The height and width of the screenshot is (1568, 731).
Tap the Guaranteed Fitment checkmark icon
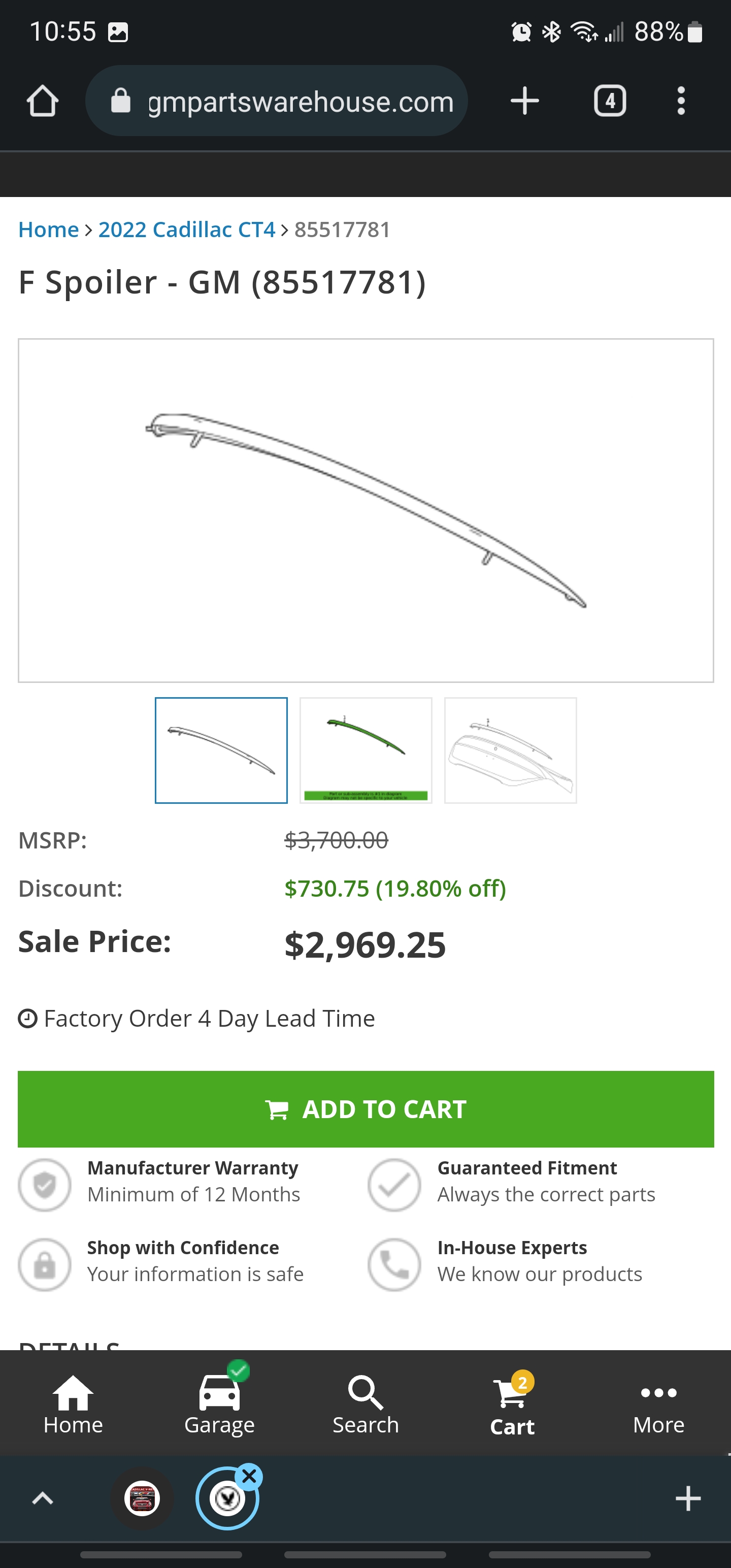pyautogui.click(x=394, y=1185)
